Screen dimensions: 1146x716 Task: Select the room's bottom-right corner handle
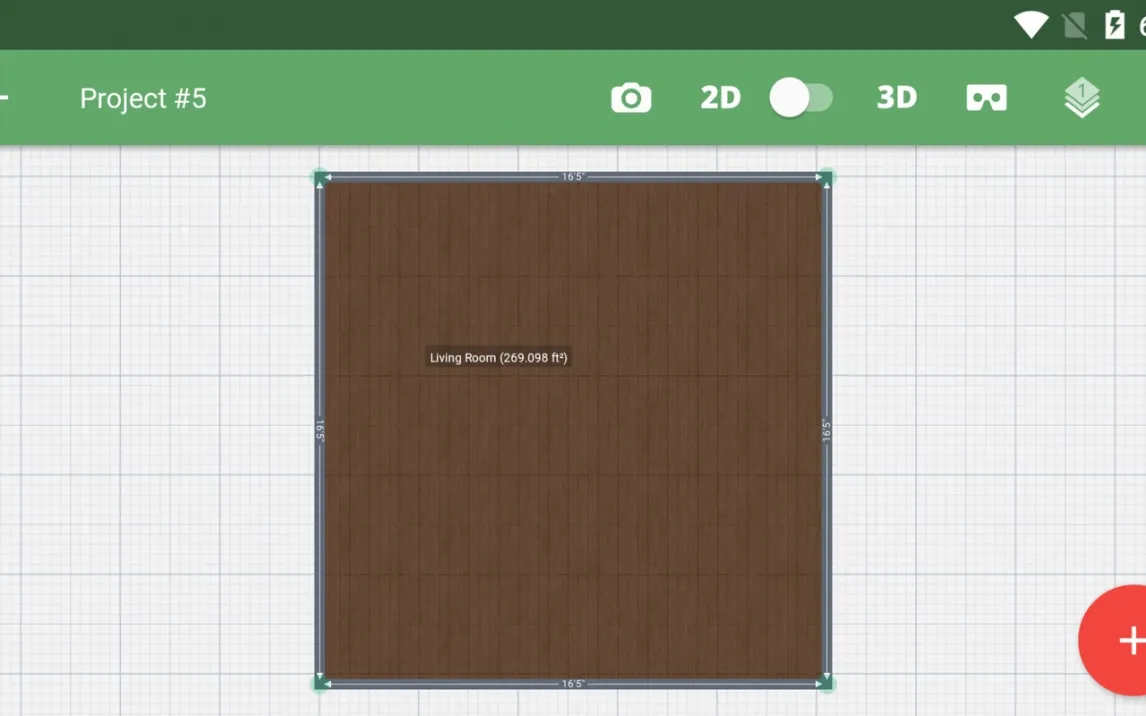coord(827,684)
